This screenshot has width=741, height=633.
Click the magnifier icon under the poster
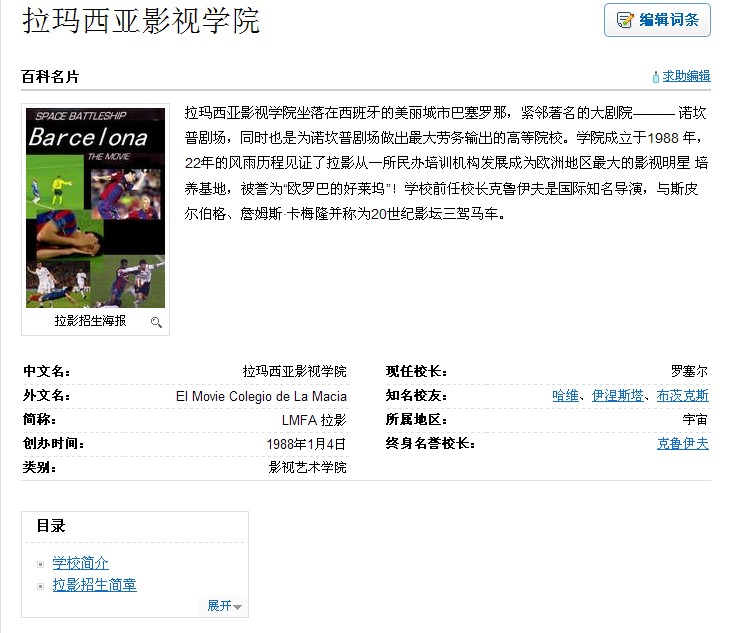pyautogui.click(x=156, y=322)
